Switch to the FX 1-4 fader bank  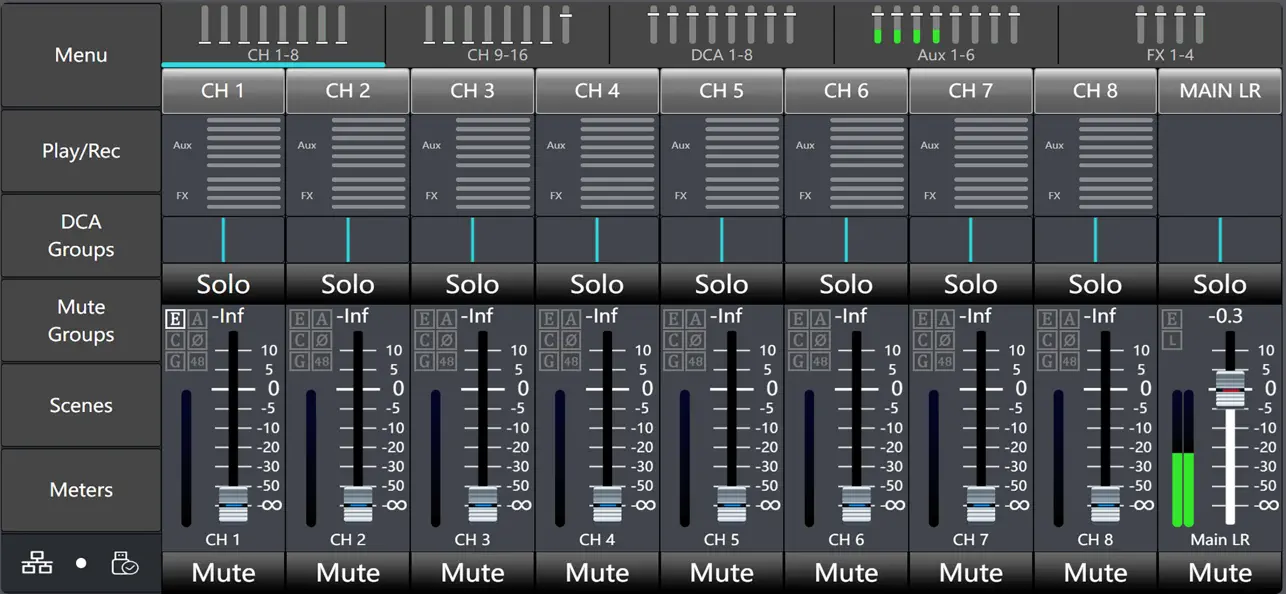pos(1170,33)
